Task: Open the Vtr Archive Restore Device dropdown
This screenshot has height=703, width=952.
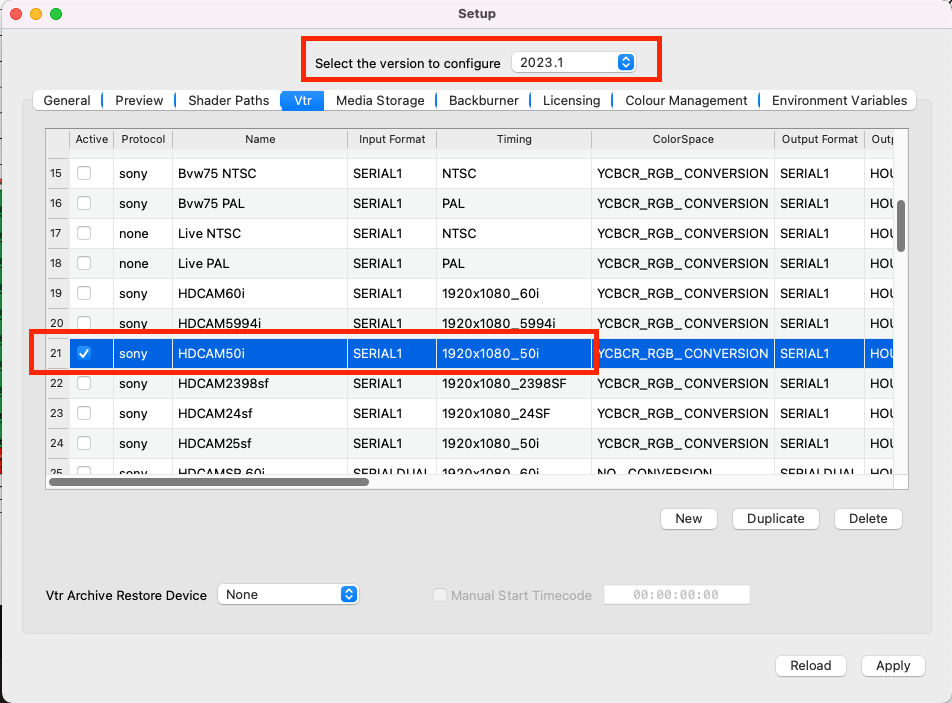Action: pos(288,594)
